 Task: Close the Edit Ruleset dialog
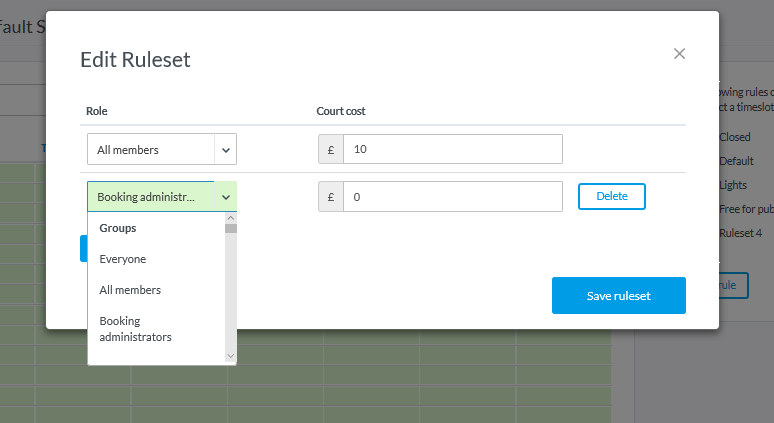(x=680, y=54)
